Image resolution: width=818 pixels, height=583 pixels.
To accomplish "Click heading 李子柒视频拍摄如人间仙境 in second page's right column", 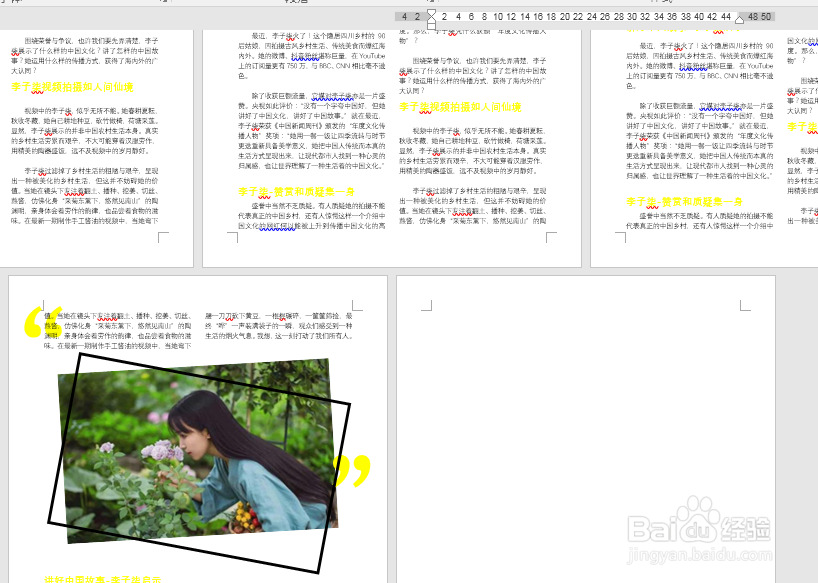I will coord(460,107).
